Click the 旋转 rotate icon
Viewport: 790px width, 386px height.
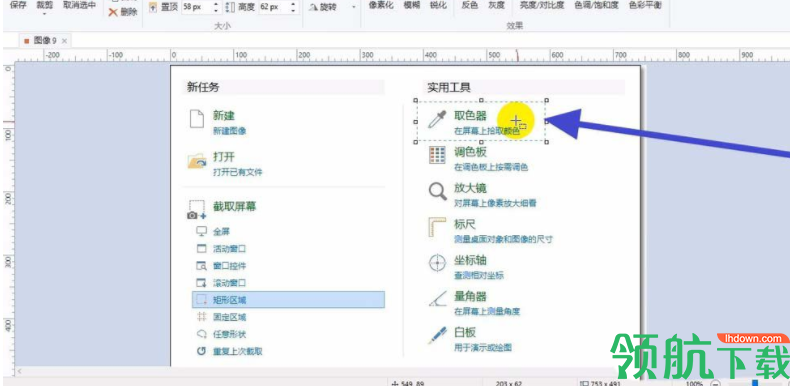click(314, 8)
